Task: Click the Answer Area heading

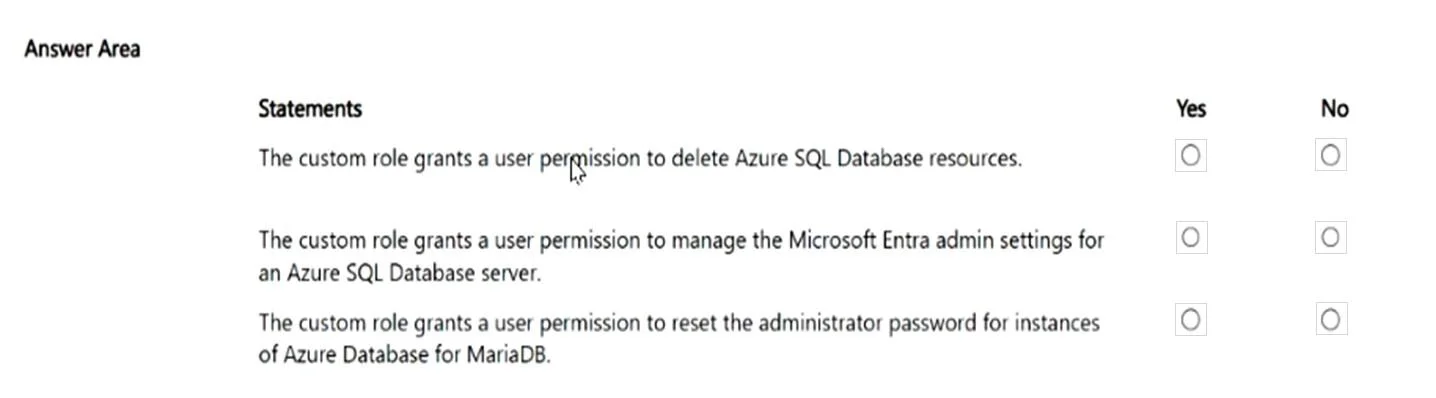Action: tap(82, 49)
